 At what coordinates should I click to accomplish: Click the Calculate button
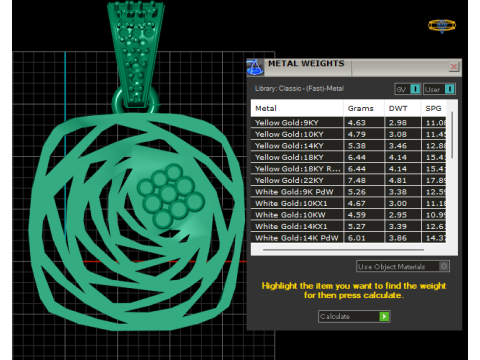pyautogui.click(x=354, y=316)
